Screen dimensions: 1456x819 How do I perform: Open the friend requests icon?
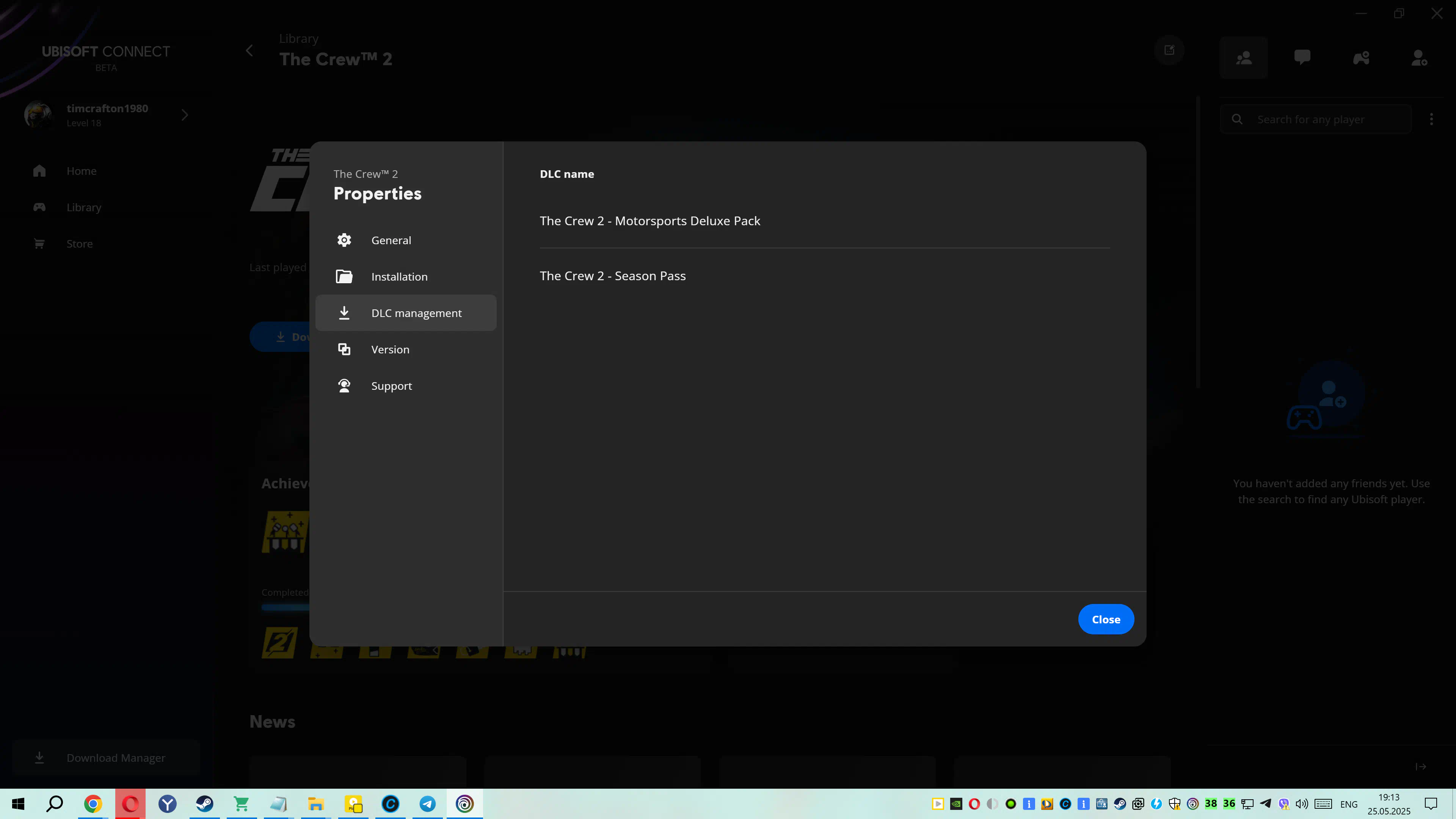1420,58
